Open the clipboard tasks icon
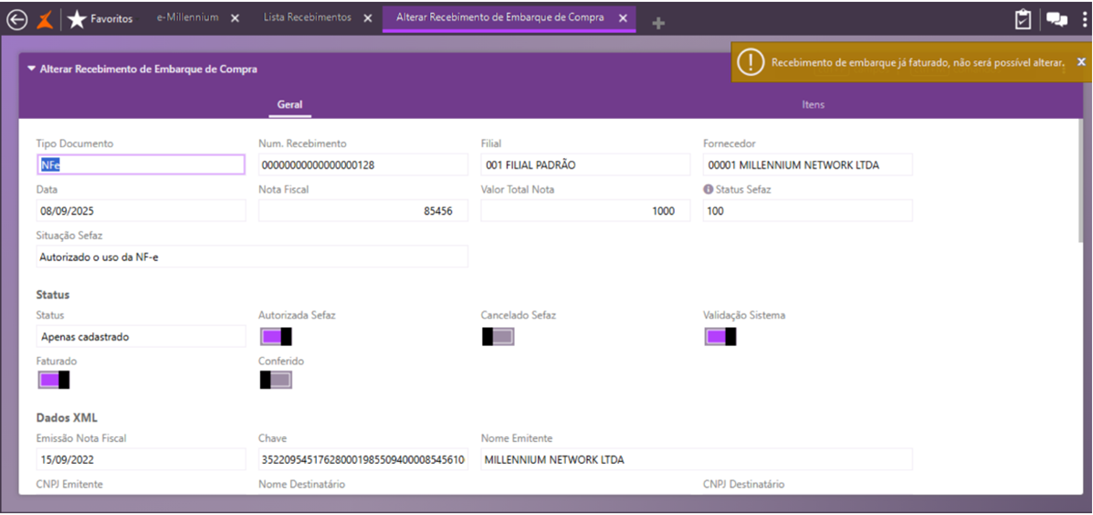Screen dimensions: 1093x515 (1022, 19)
